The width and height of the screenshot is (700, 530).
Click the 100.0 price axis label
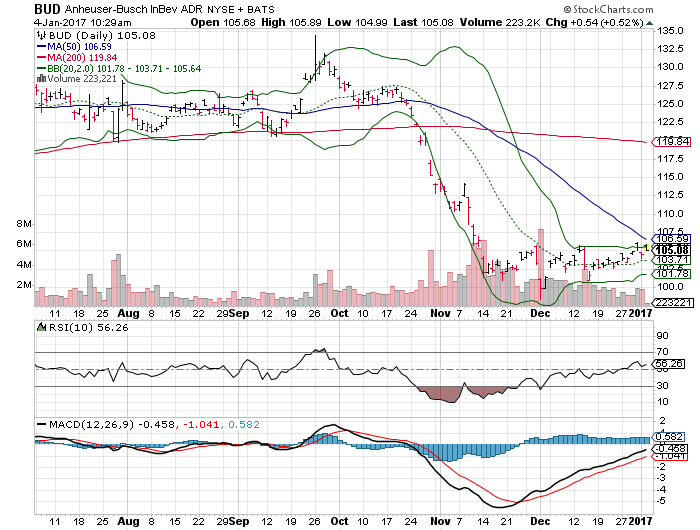point(670,287)
